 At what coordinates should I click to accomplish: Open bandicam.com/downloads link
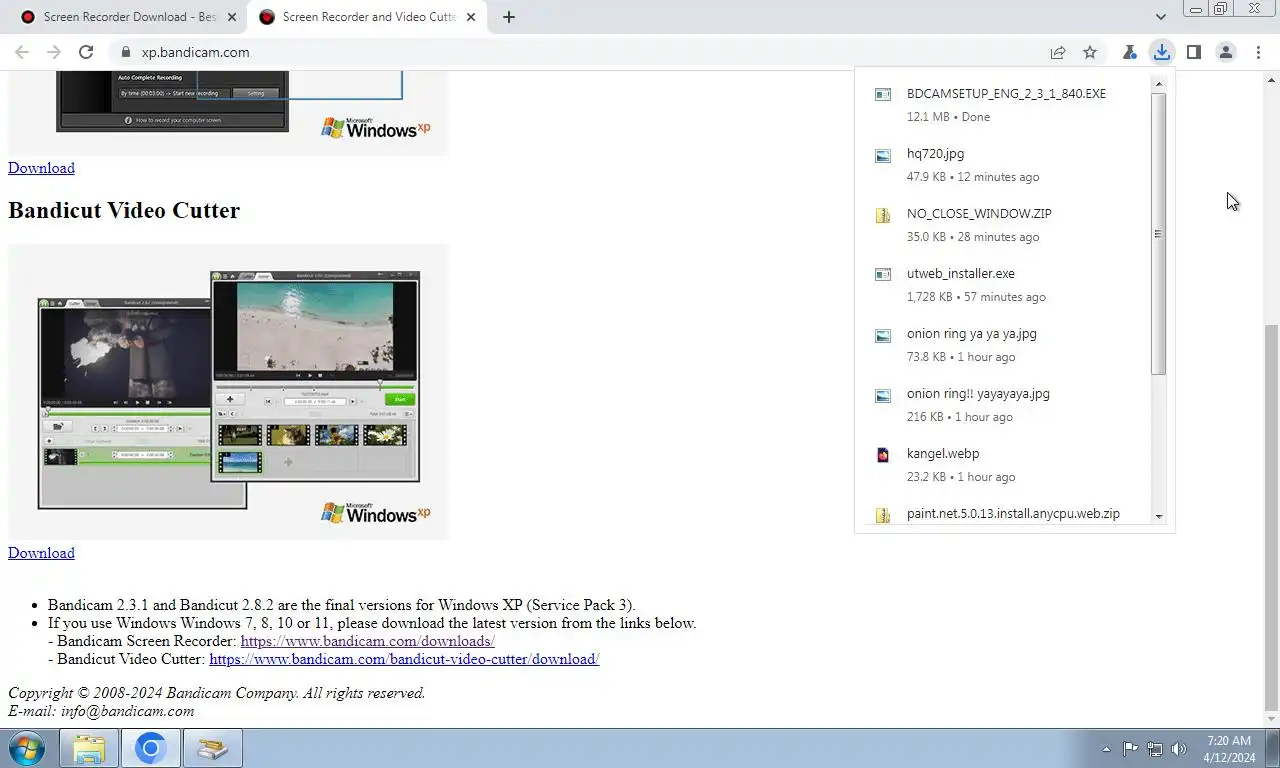coord(367,641)
